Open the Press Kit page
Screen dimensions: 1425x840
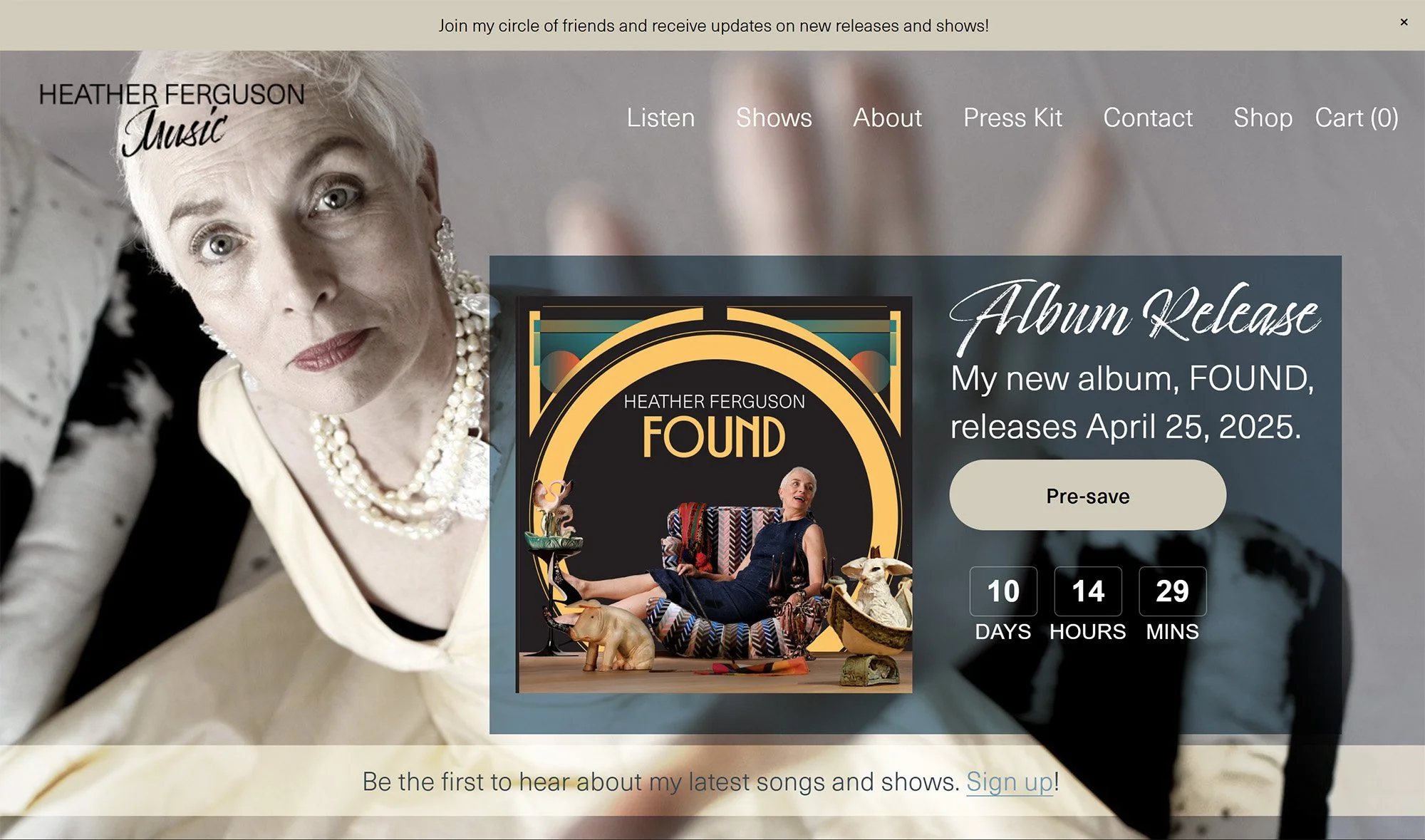point(1012,118)
